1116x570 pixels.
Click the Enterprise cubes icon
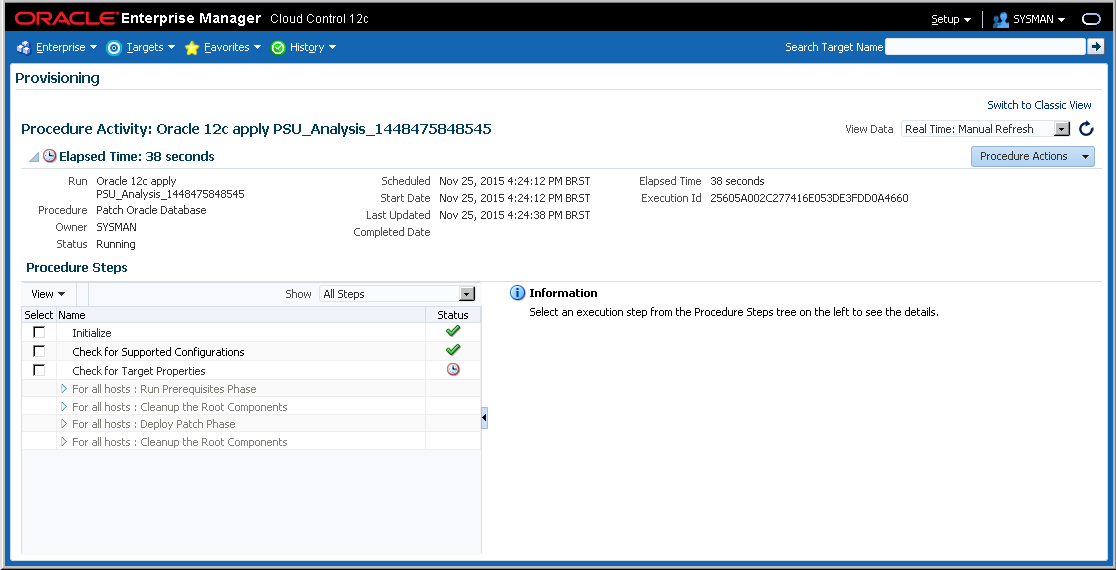[x=23, y=48]
